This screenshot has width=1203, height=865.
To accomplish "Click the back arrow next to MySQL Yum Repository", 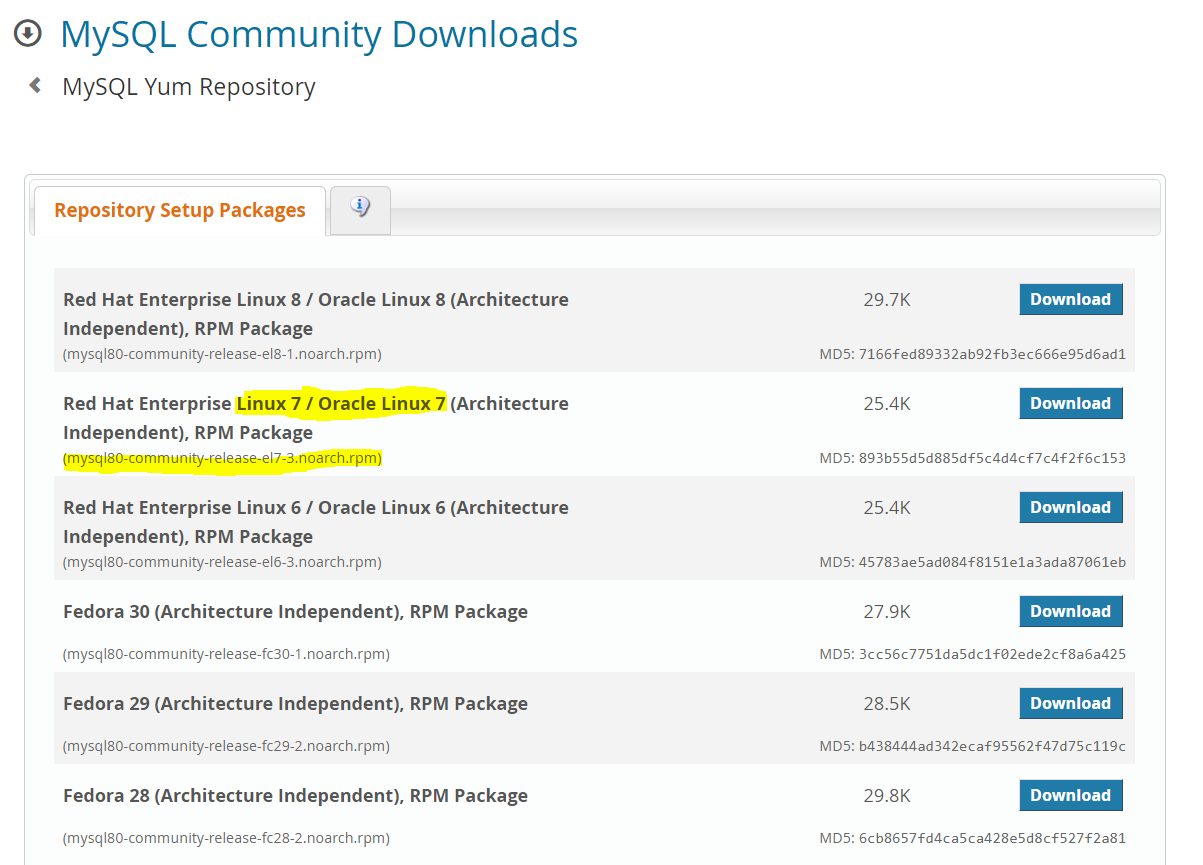I will [35, 86].
